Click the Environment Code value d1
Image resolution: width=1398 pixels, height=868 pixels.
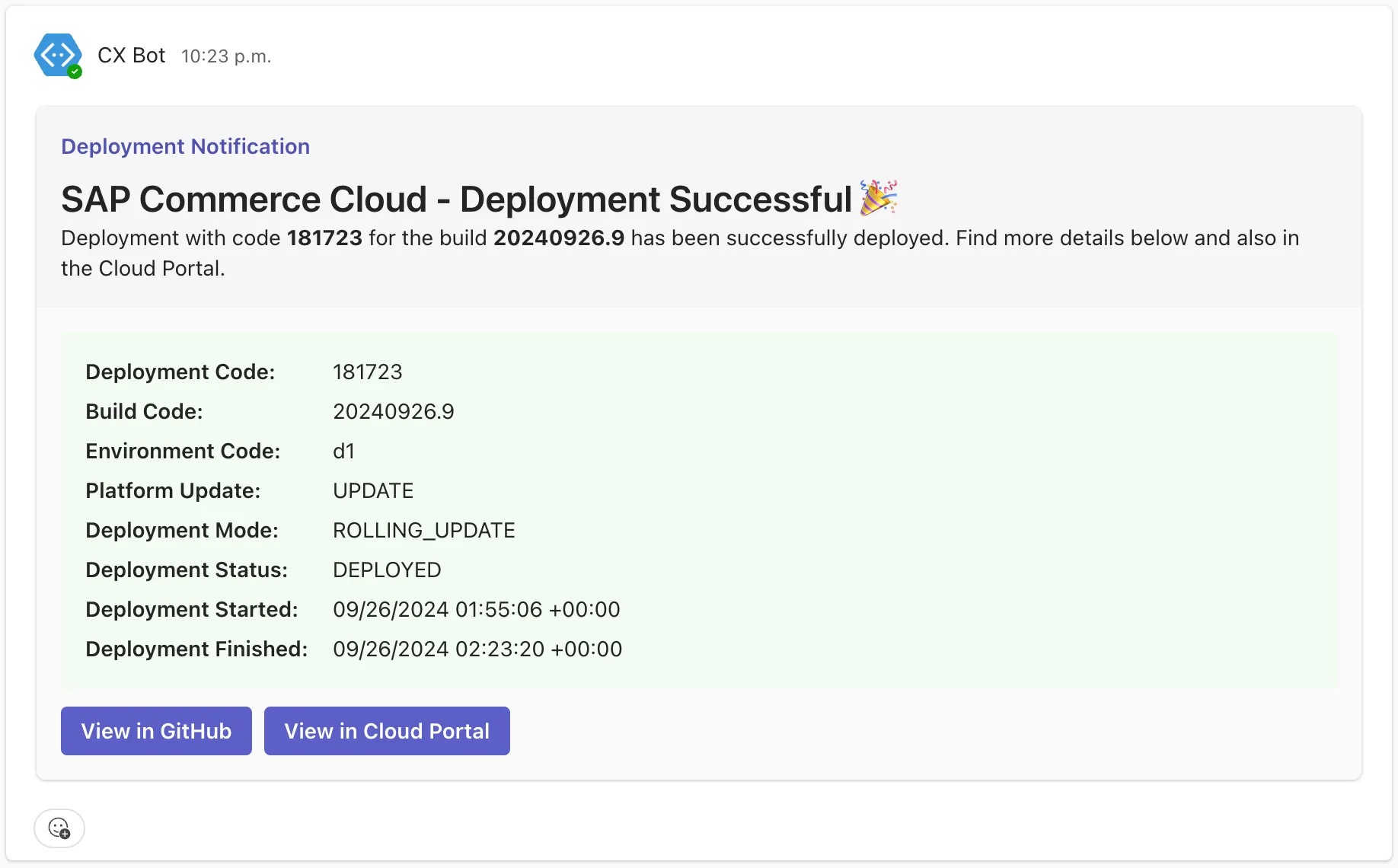[343, 451]
